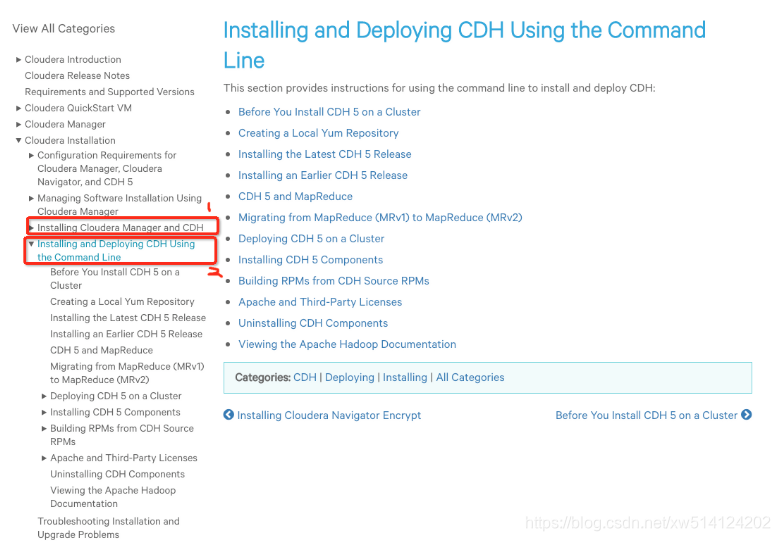Screen dimensions: 780x541
Task: Expand Installing CDH 5 Components sidebar arrow
Action: point(44,412)
